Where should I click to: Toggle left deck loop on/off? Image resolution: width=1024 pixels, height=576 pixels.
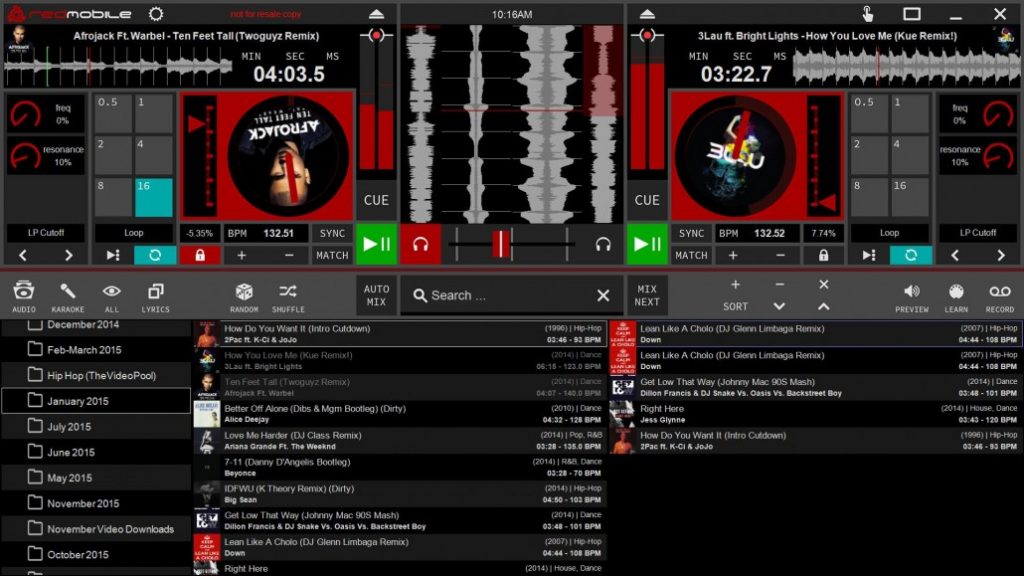click(155, 255)
